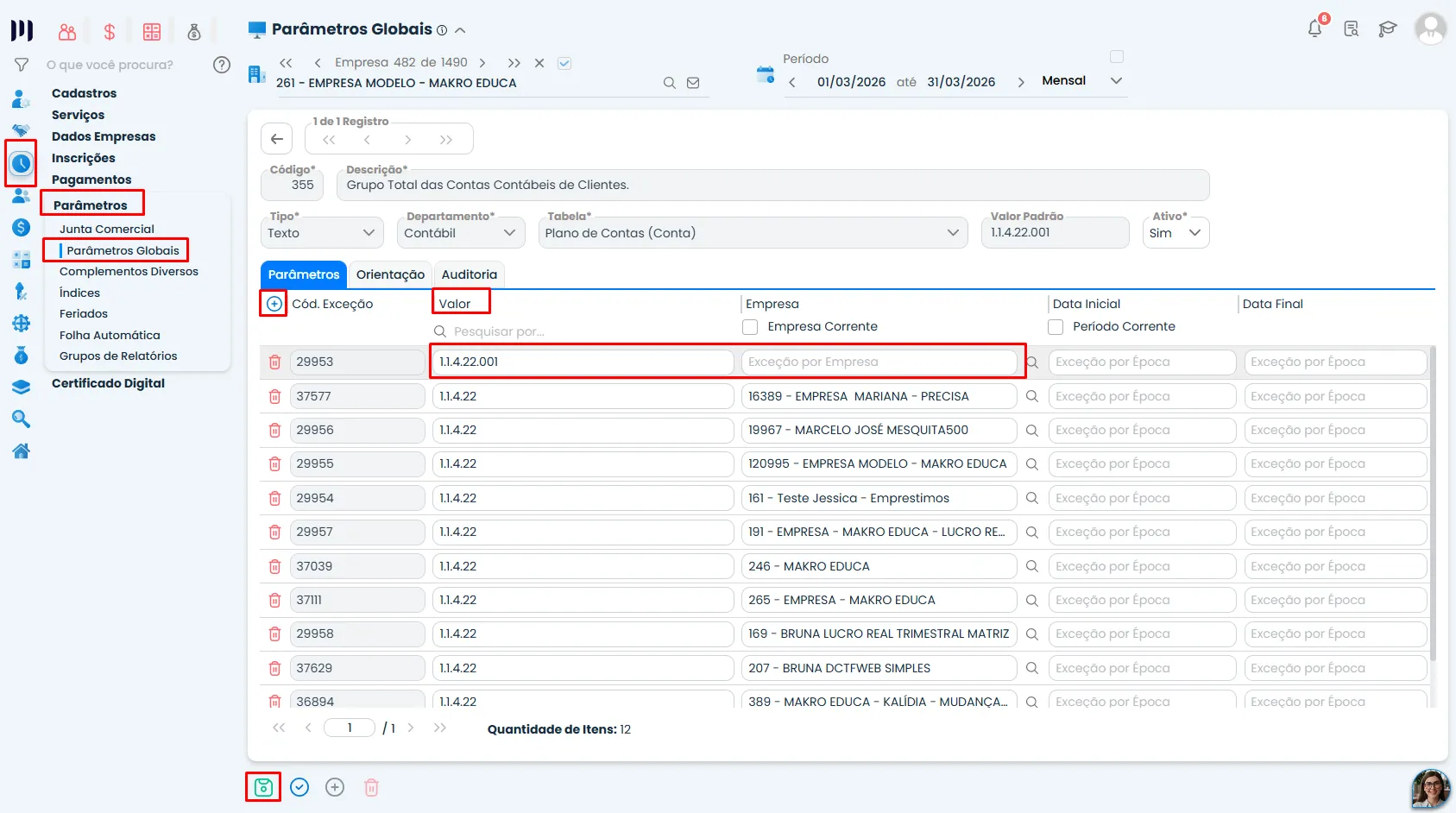Click the Valor field of row 29953

pos(583,362)
